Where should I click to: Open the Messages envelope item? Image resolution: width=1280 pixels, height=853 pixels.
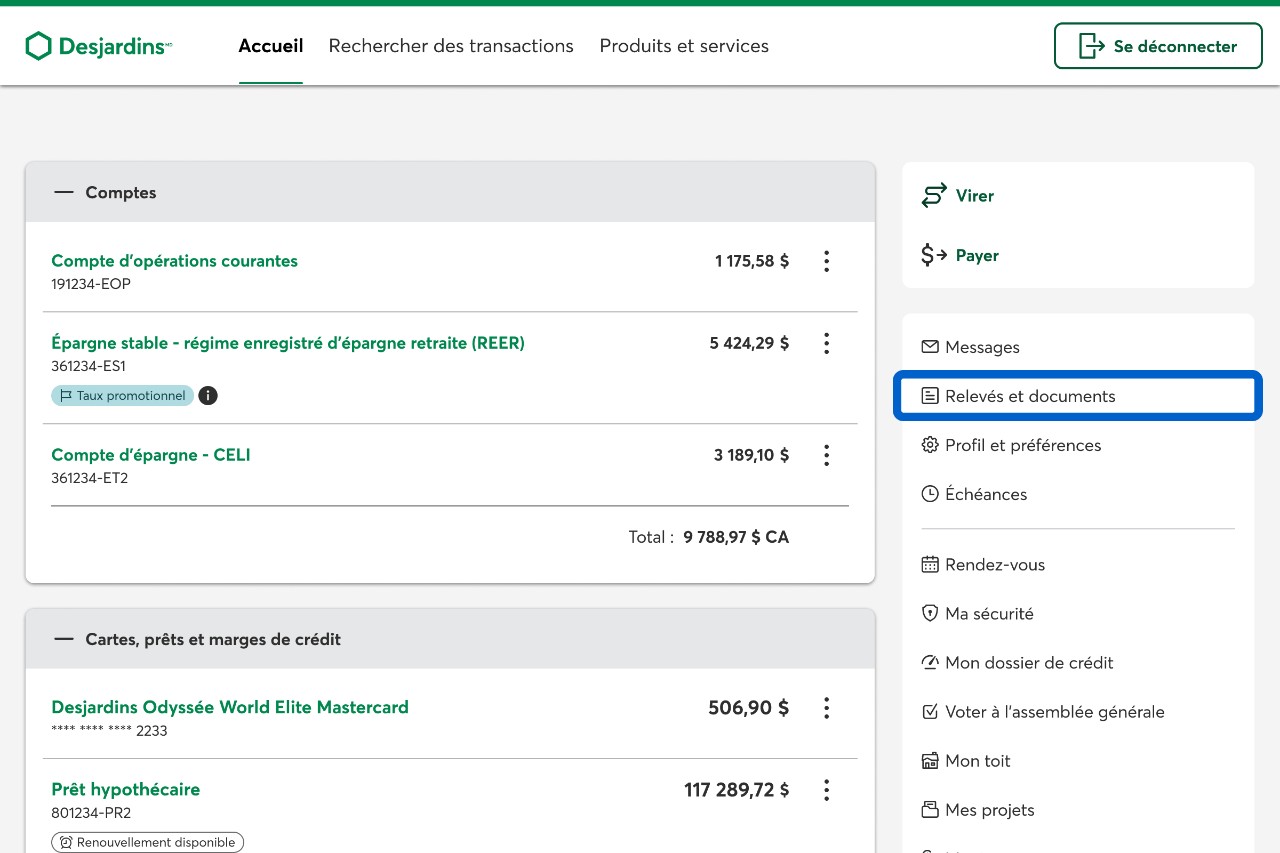click(981, 347)
